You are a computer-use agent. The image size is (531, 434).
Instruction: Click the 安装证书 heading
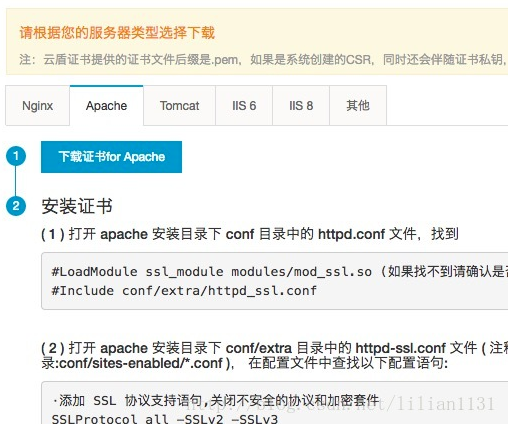pyautogui.click(x=77, y=206)
